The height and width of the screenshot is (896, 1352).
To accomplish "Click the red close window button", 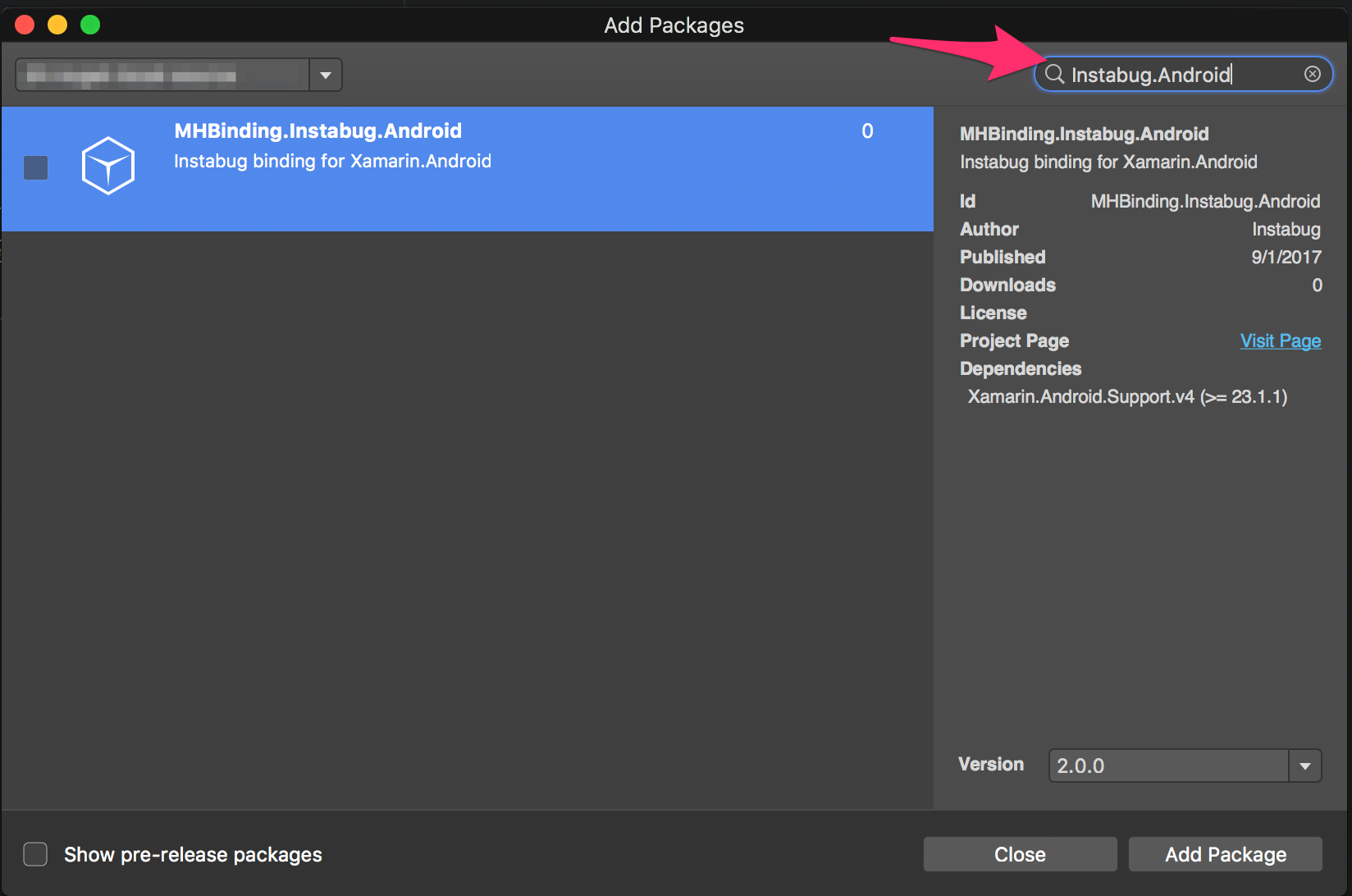I will pos(25,25).
